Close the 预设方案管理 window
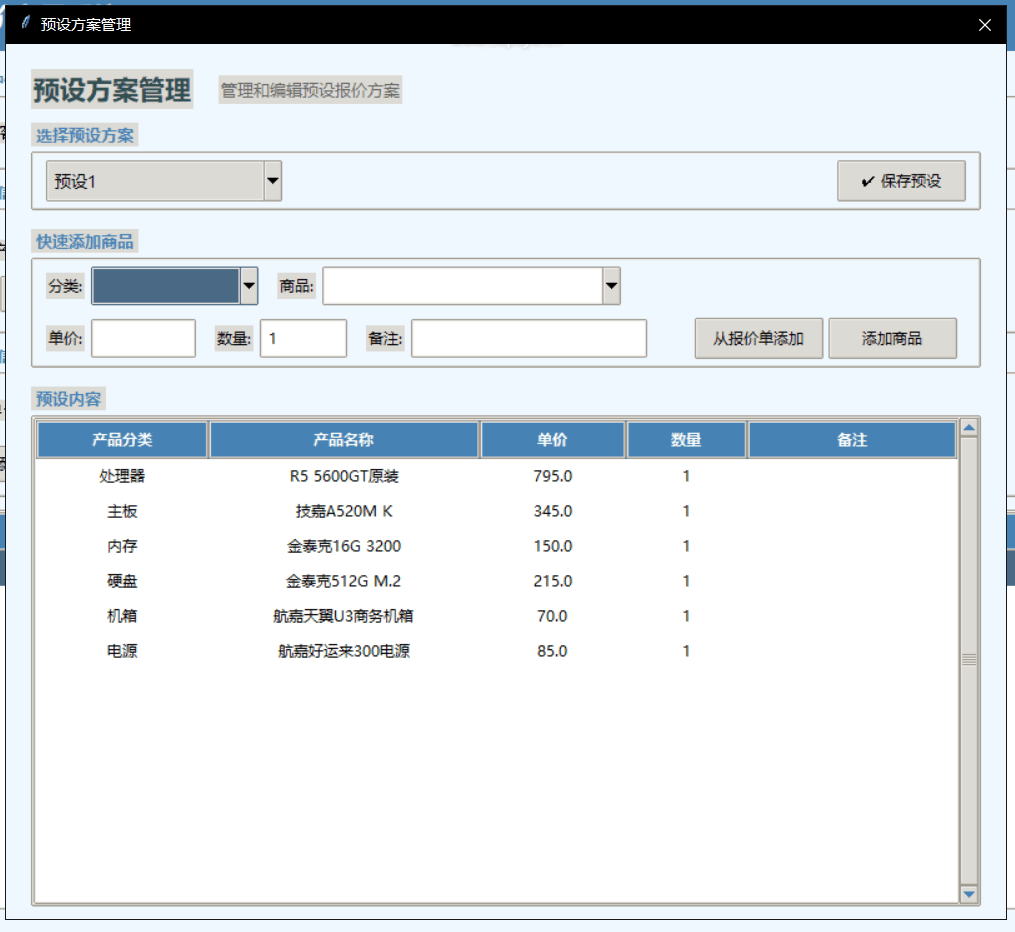 tap(985, 25)
